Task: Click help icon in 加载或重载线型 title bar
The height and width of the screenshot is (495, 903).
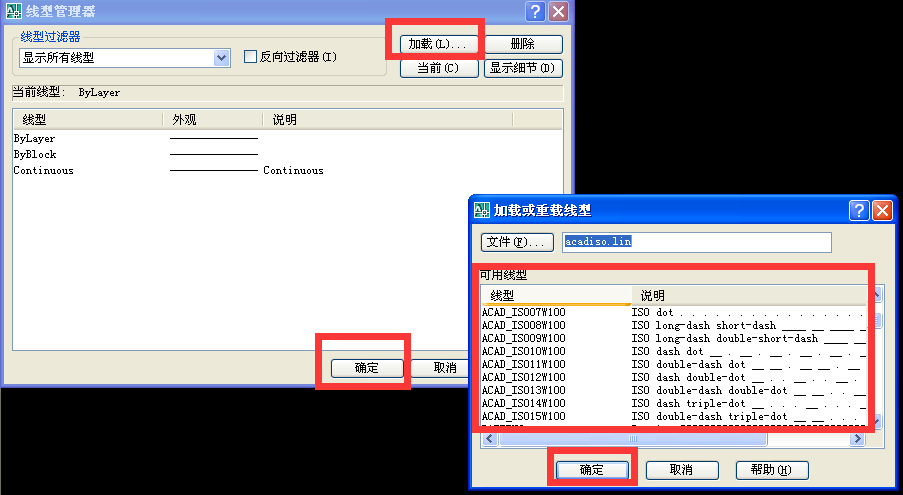Action: [x=859, y=211]
